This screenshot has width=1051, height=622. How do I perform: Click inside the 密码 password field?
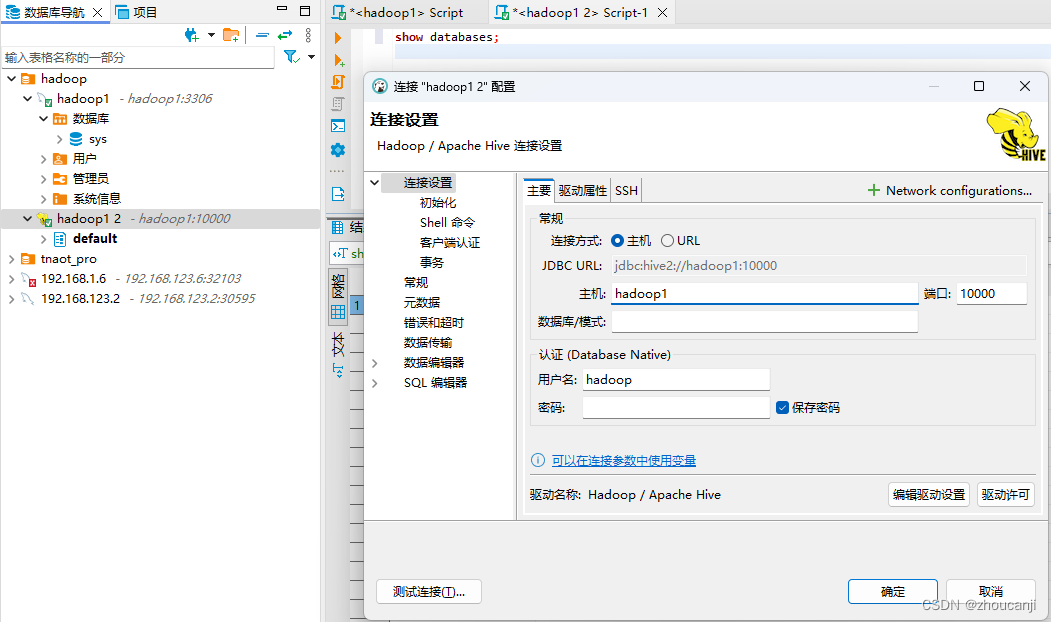[675, 406]
